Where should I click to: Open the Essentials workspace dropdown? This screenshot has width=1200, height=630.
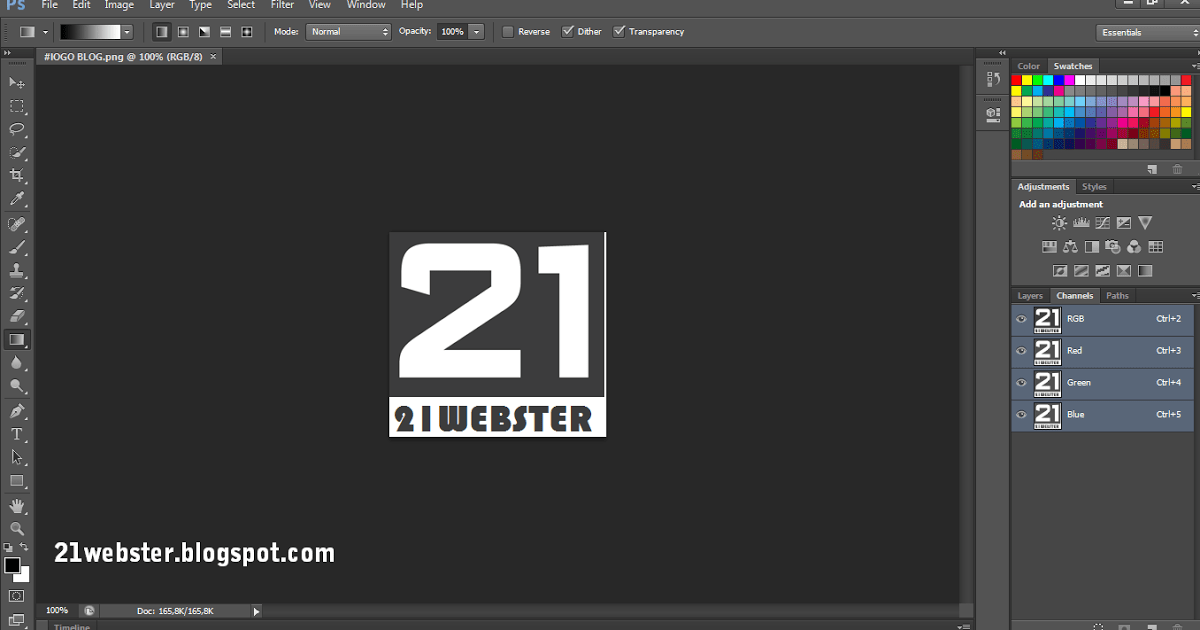click(x=1146, y=32)
